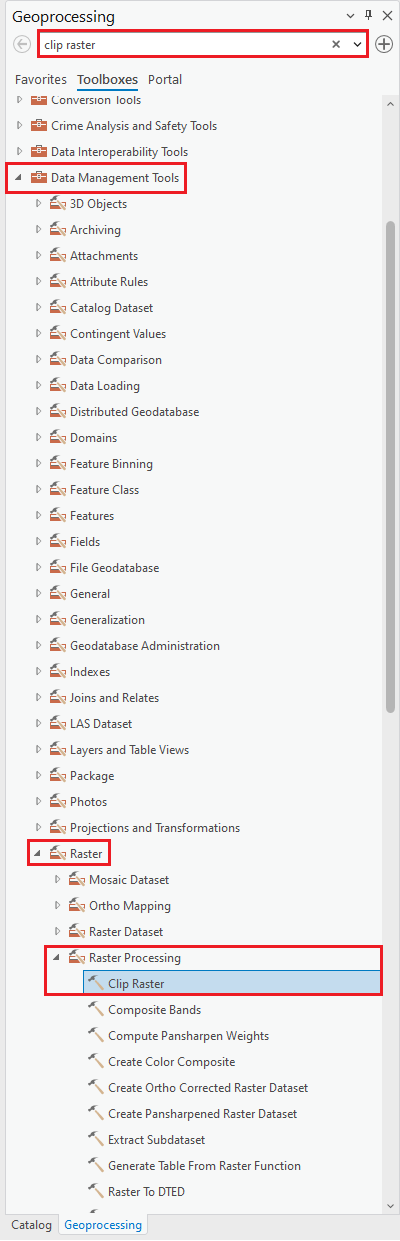Click the Contingent Values toolset icon

point(58,334)
